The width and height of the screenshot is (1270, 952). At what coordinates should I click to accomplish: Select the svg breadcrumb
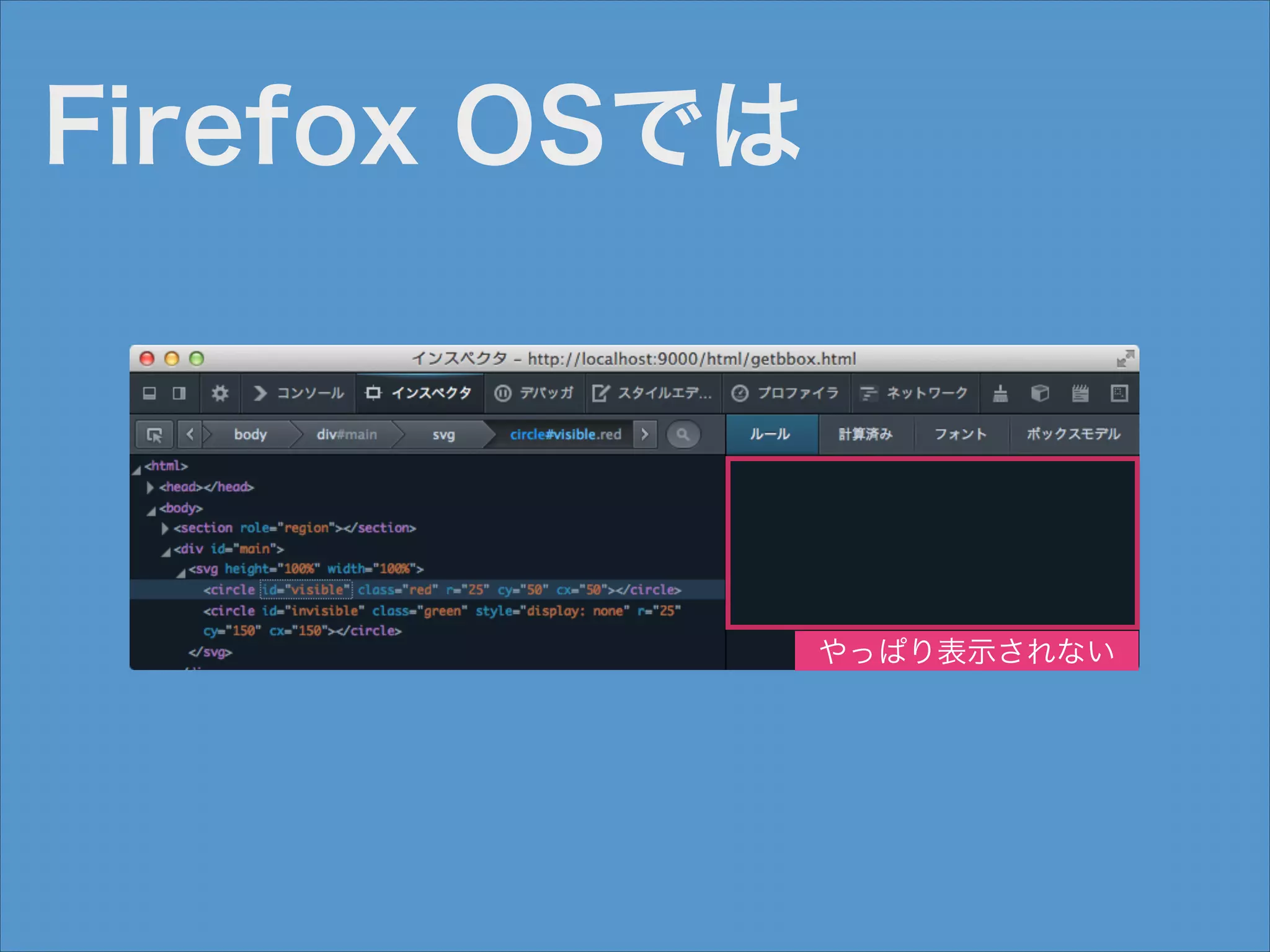(443, 434)
